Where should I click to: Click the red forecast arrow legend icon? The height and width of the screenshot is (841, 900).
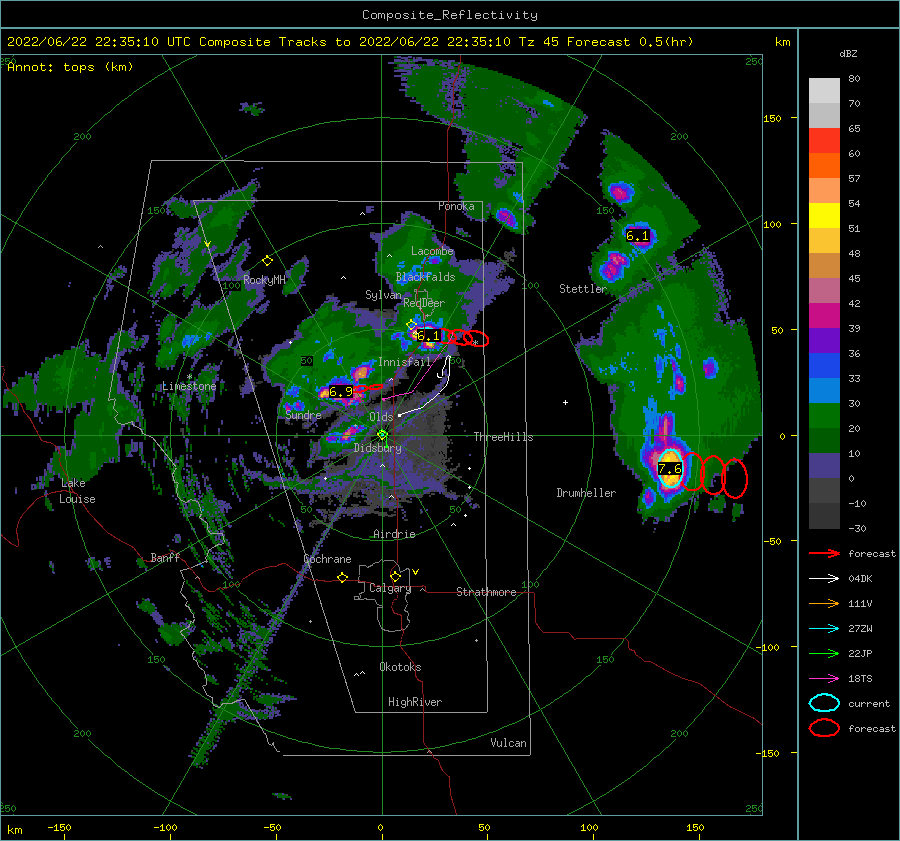[x=824, y=553]
